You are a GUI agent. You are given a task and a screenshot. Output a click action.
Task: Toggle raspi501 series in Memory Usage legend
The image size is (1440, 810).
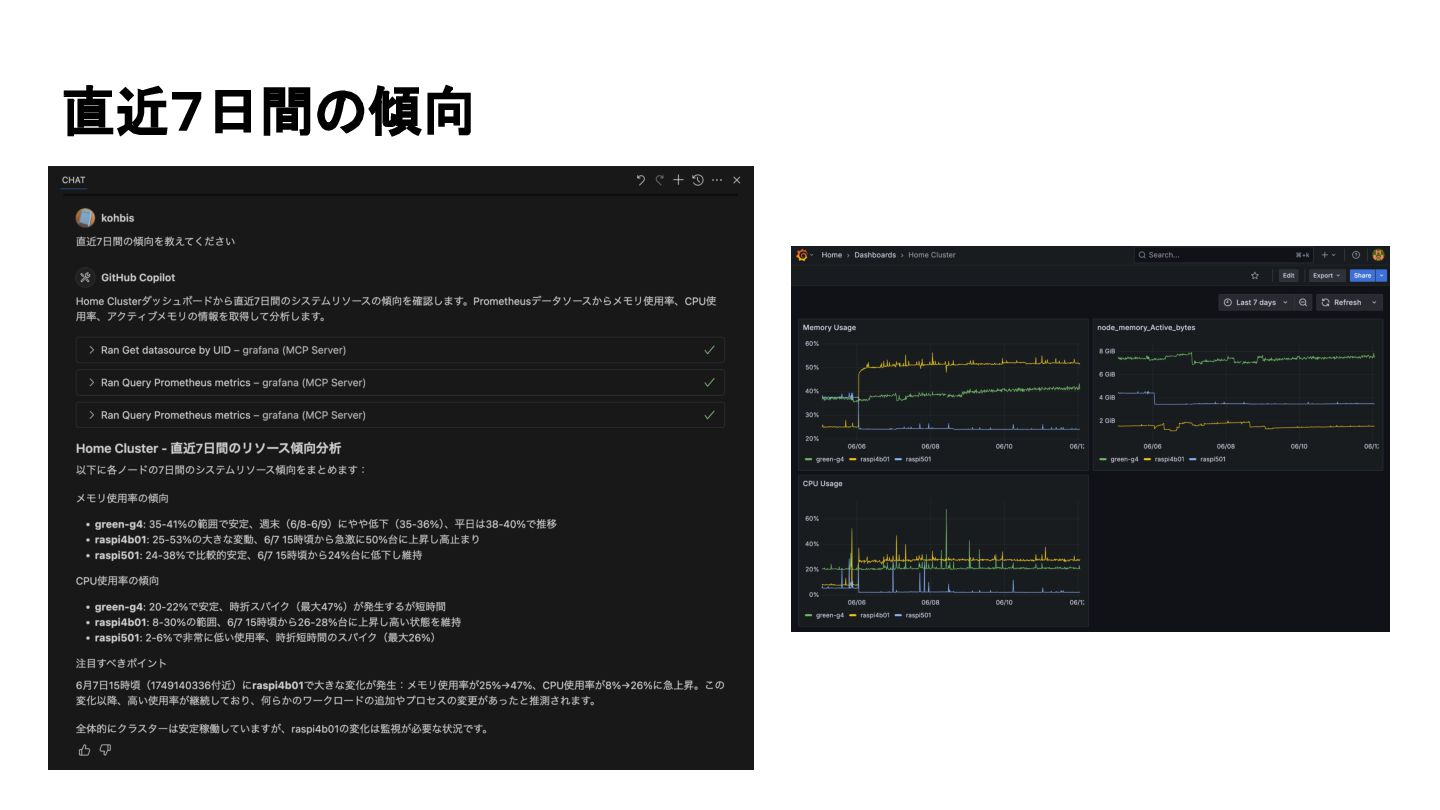tap(913, 459)
